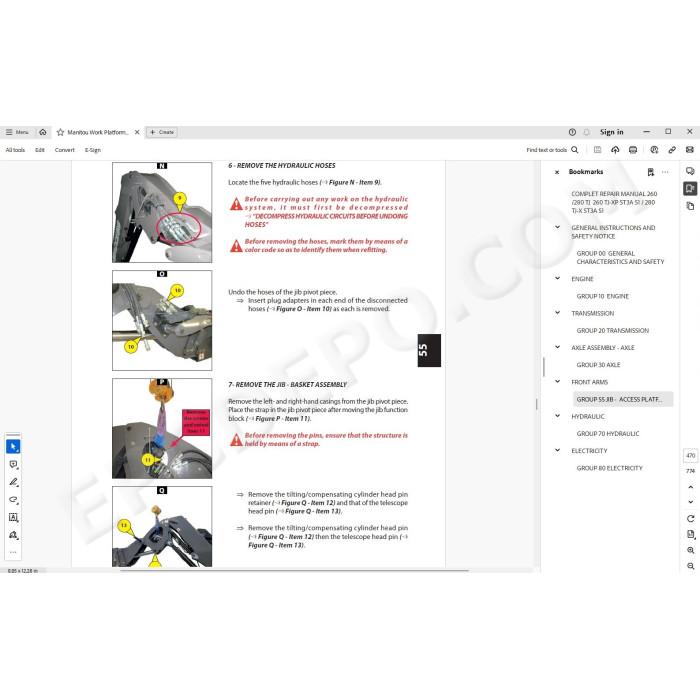
Task: Click the zoom in magnifier
Action: coord(691,550)
